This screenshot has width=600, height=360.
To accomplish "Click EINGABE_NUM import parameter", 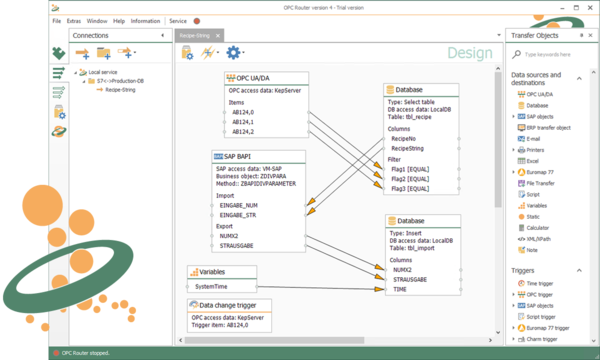I will pos(238,205).
